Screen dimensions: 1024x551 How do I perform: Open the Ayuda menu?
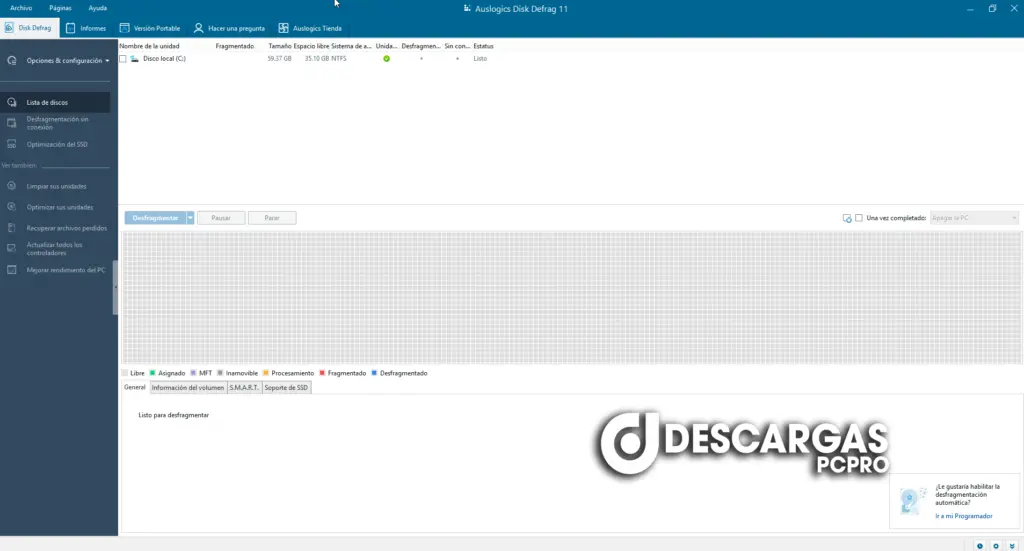(97, 8)
